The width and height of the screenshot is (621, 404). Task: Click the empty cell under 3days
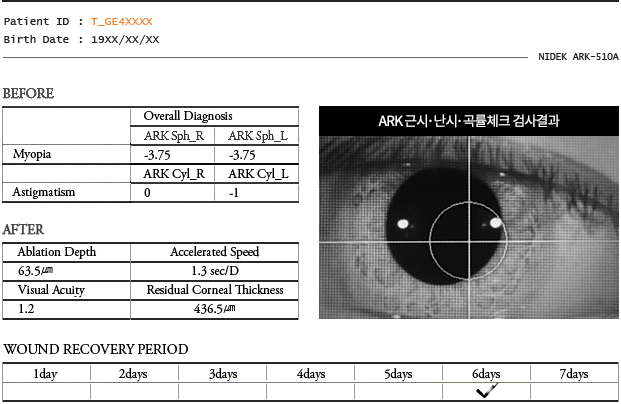[222, 392]
